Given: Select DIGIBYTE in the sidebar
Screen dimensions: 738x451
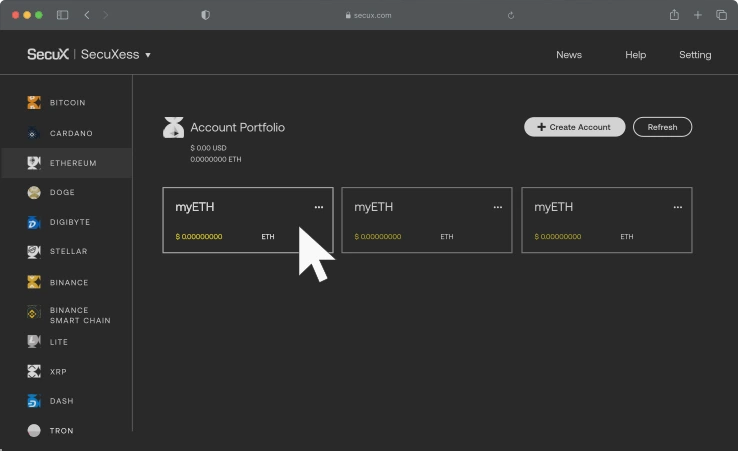Looking at the screenshot, I should point(70,222).
